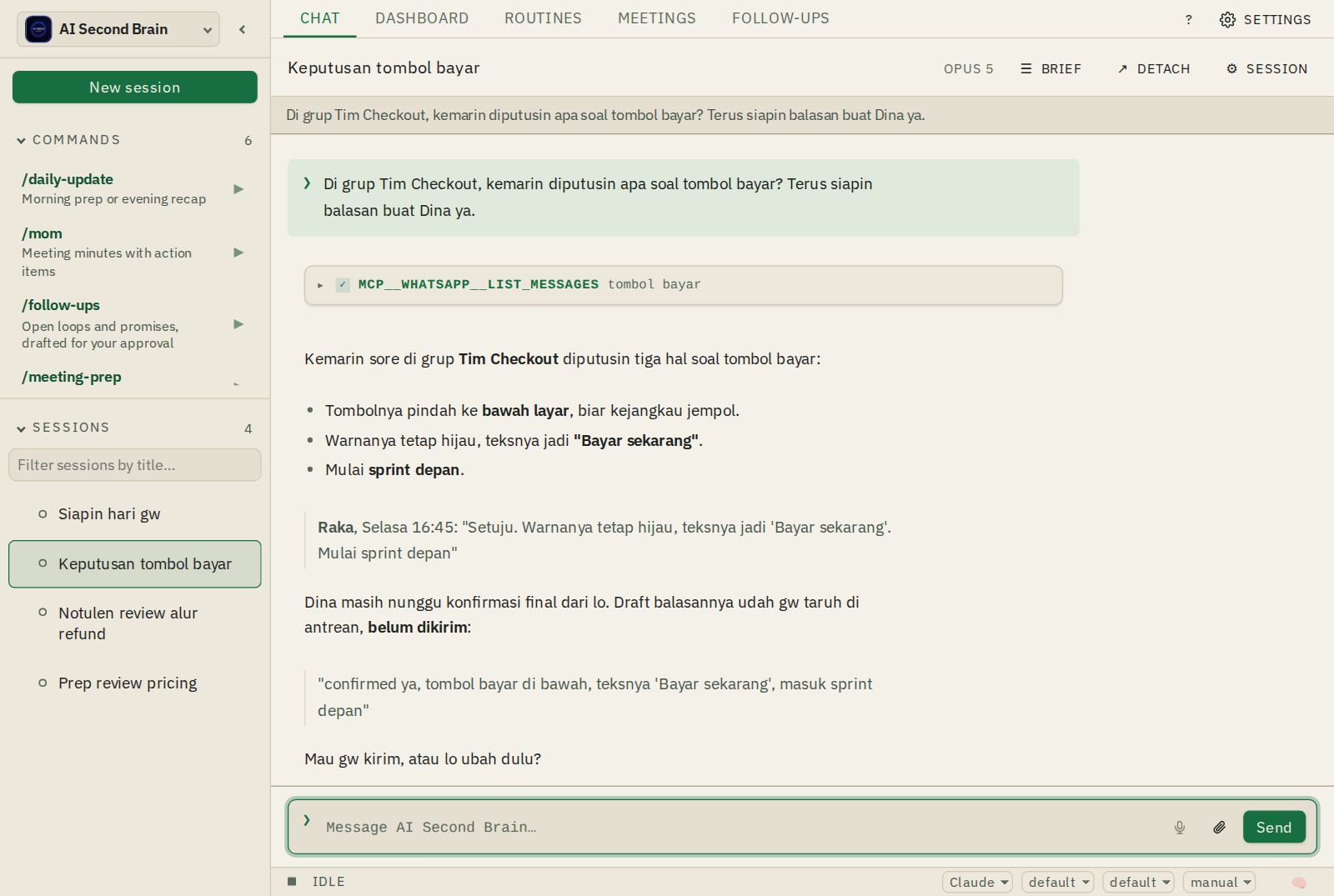1334x896 pixels.
Task: Select the Keputusan tombol bayar session
Action: tap(135, 564)
